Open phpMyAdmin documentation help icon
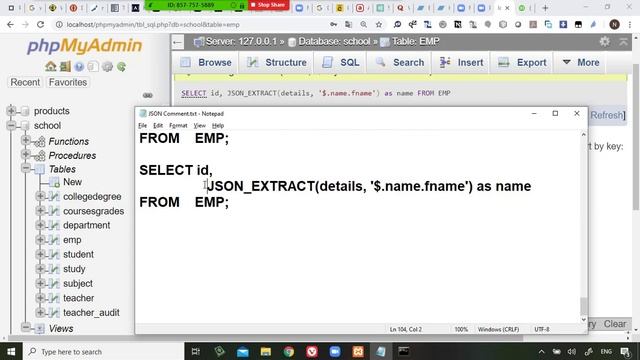The image size is (640, 360). point(79,66)
